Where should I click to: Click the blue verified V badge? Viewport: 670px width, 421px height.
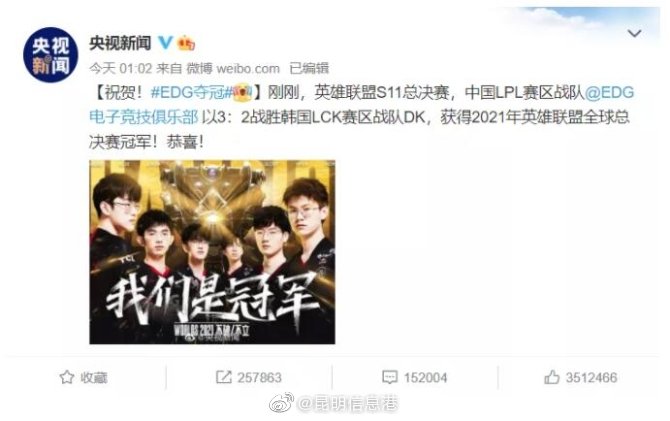click(165, 42)
